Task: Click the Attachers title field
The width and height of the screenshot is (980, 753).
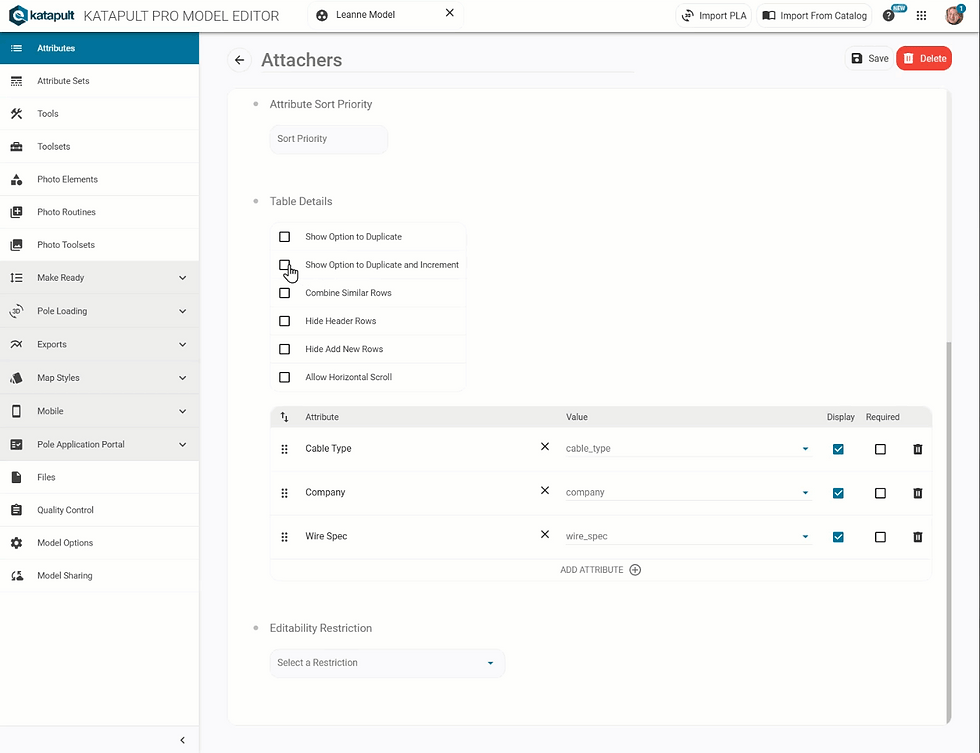Action: click(x=447, y=61)
